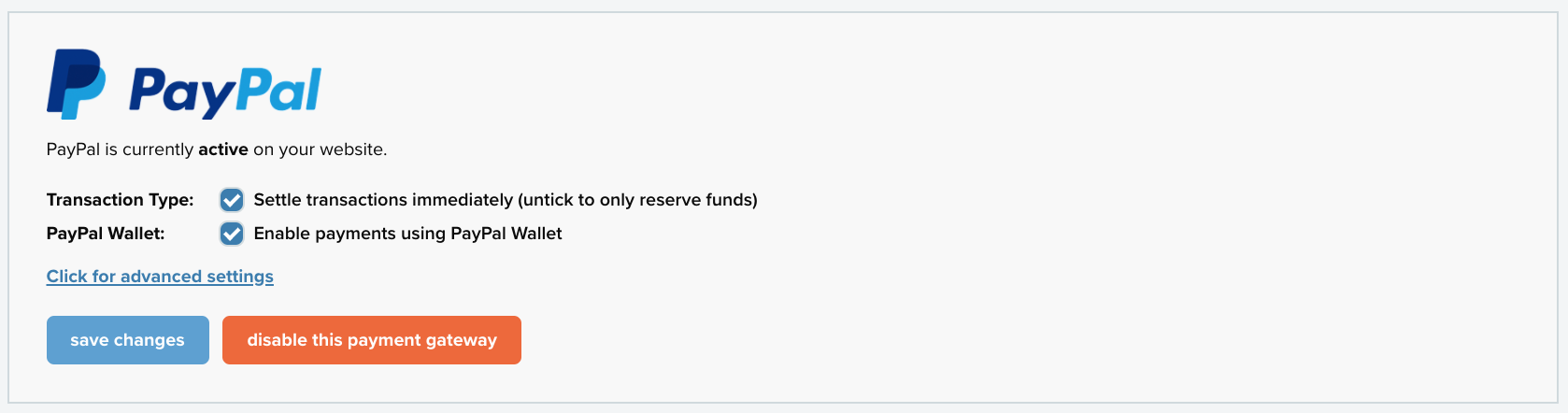Viewport: 1568px width, 413px height.
Task: Click the dark blue "Pay" of the wordmark
Action: (x=181, y=93)
